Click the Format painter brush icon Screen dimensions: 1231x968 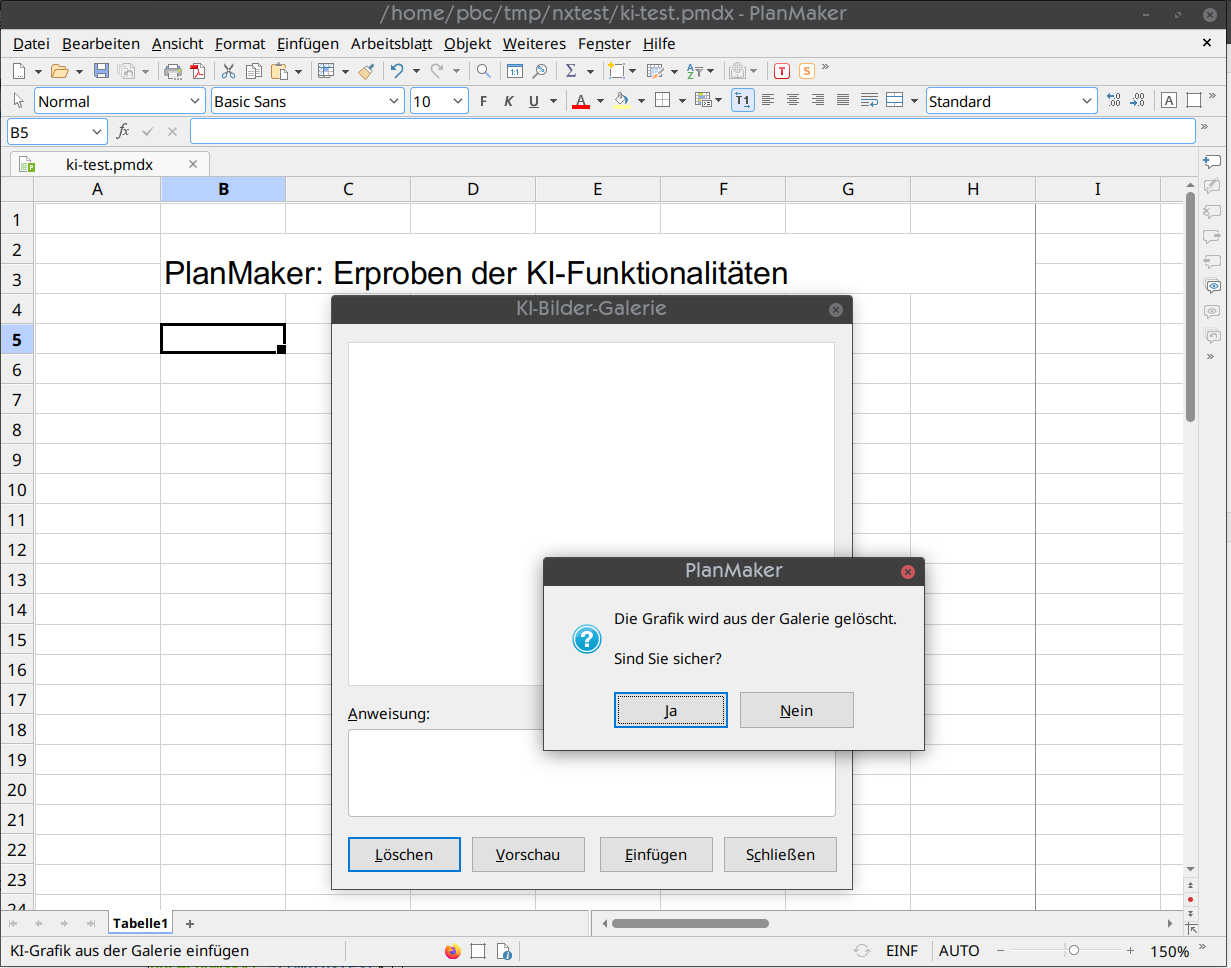click(x=366, y=71)
